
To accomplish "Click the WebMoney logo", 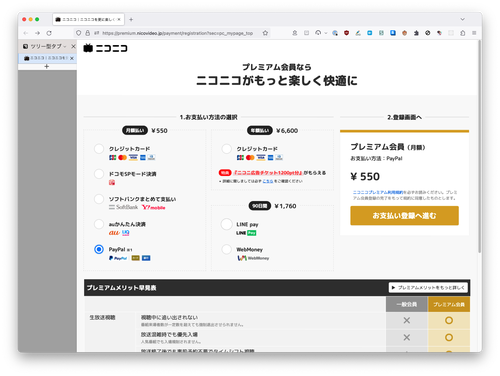I will [253, 258].
